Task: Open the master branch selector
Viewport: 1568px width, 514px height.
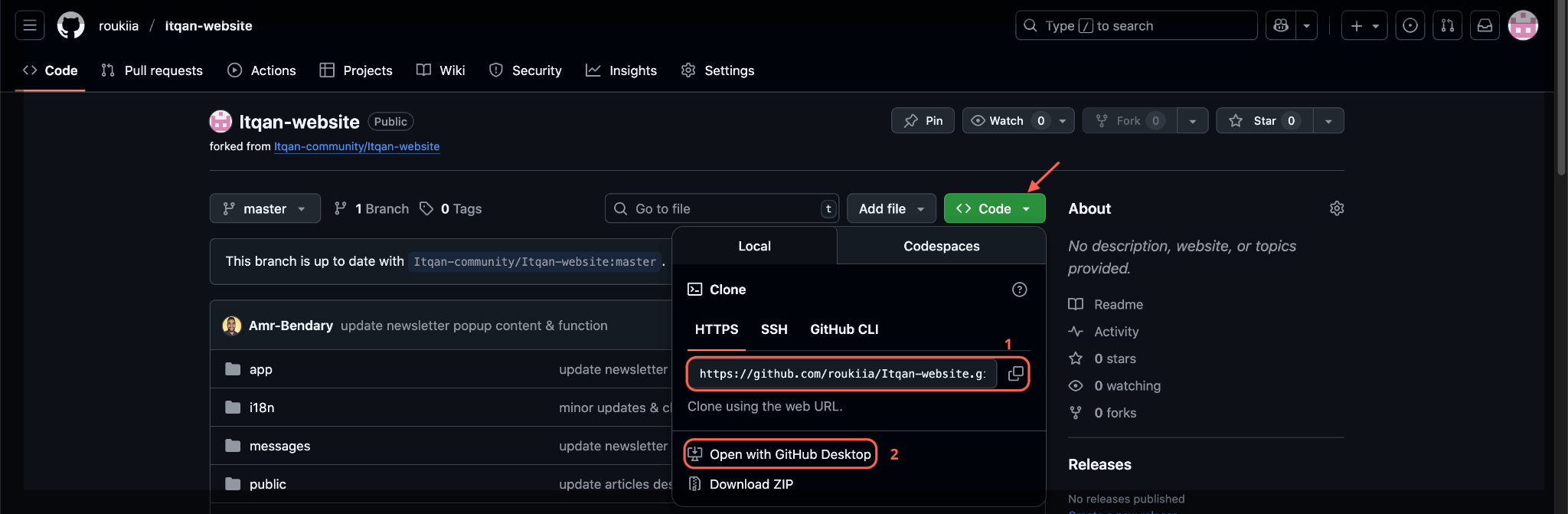Action: [x=265, y=208]
